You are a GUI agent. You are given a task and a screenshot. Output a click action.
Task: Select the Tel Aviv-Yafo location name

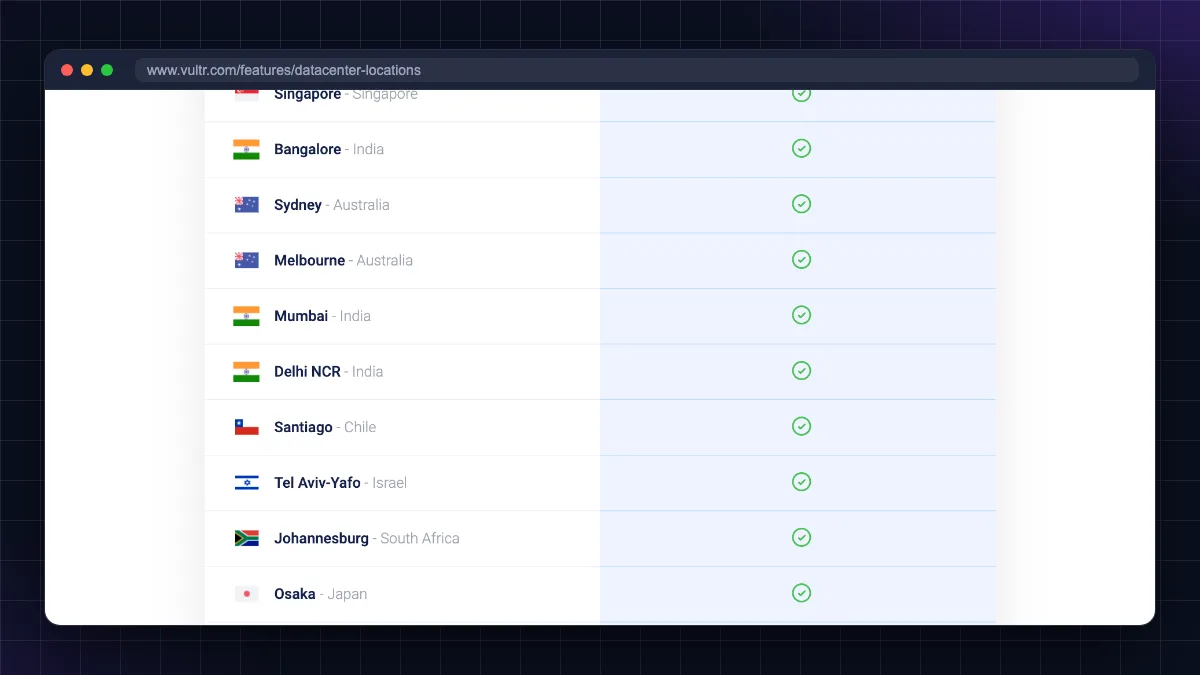317,482
